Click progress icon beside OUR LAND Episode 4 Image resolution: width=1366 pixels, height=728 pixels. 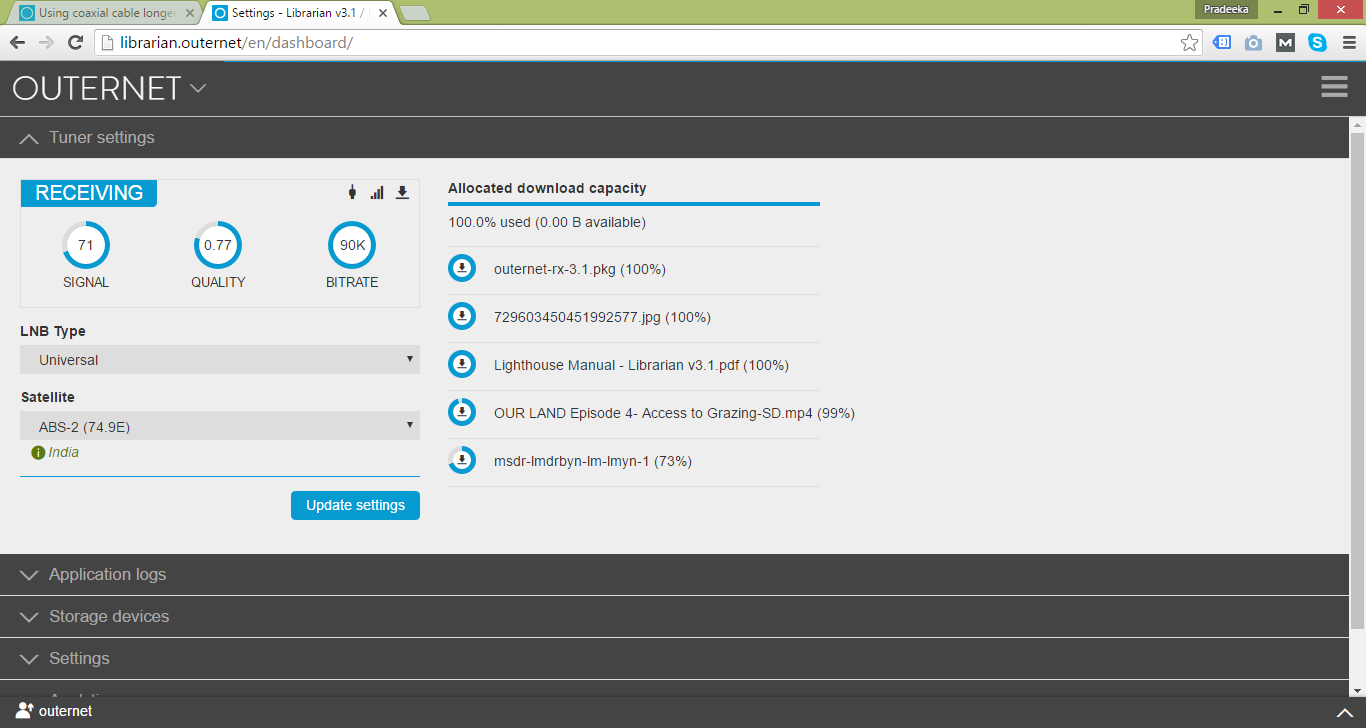click(x=462, y=413)
